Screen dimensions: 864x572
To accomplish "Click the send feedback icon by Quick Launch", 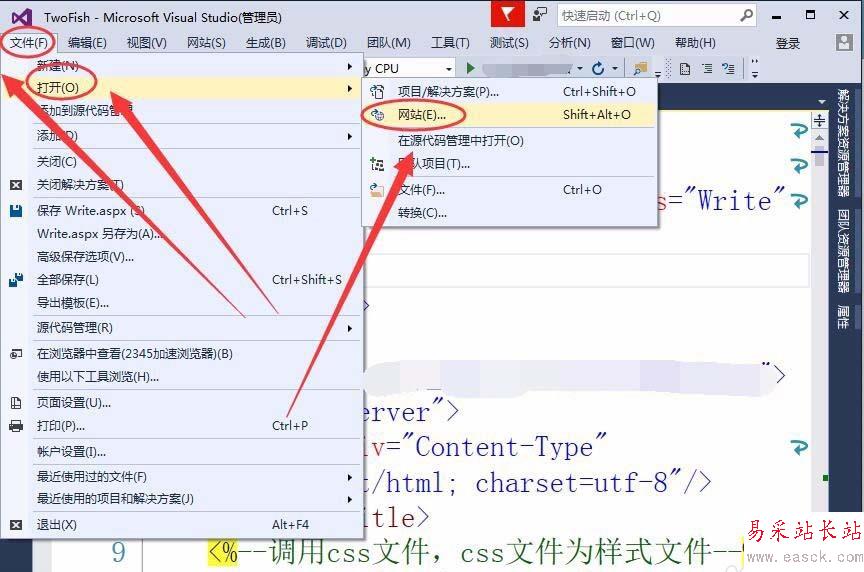I will pos(540,14).
